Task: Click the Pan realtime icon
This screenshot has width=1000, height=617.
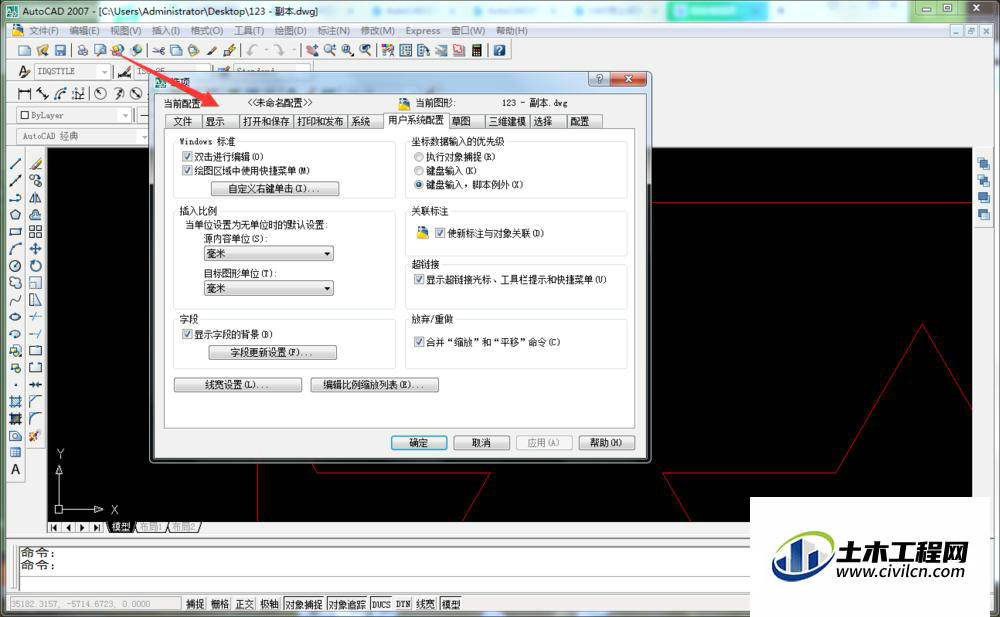Action: [312, 50]
